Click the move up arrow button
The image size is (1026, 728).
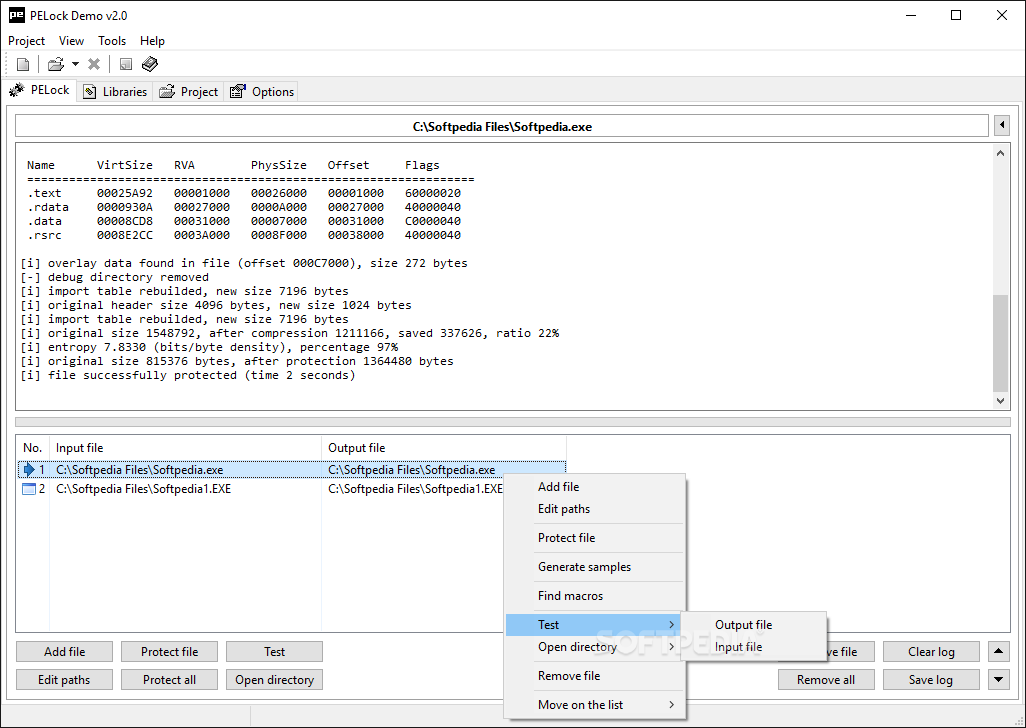tap(999, 651)
